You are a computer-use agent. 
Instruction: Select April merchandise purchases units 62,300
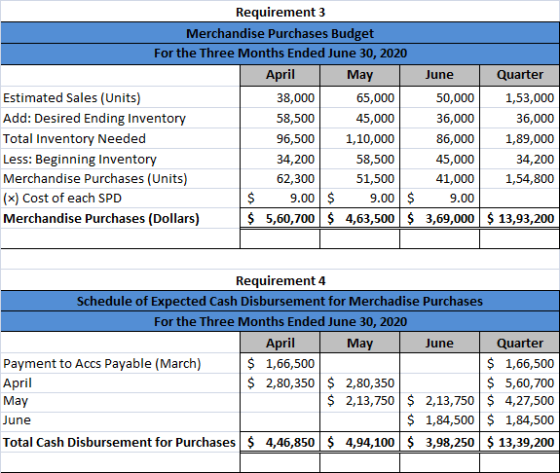coord(280,179)
